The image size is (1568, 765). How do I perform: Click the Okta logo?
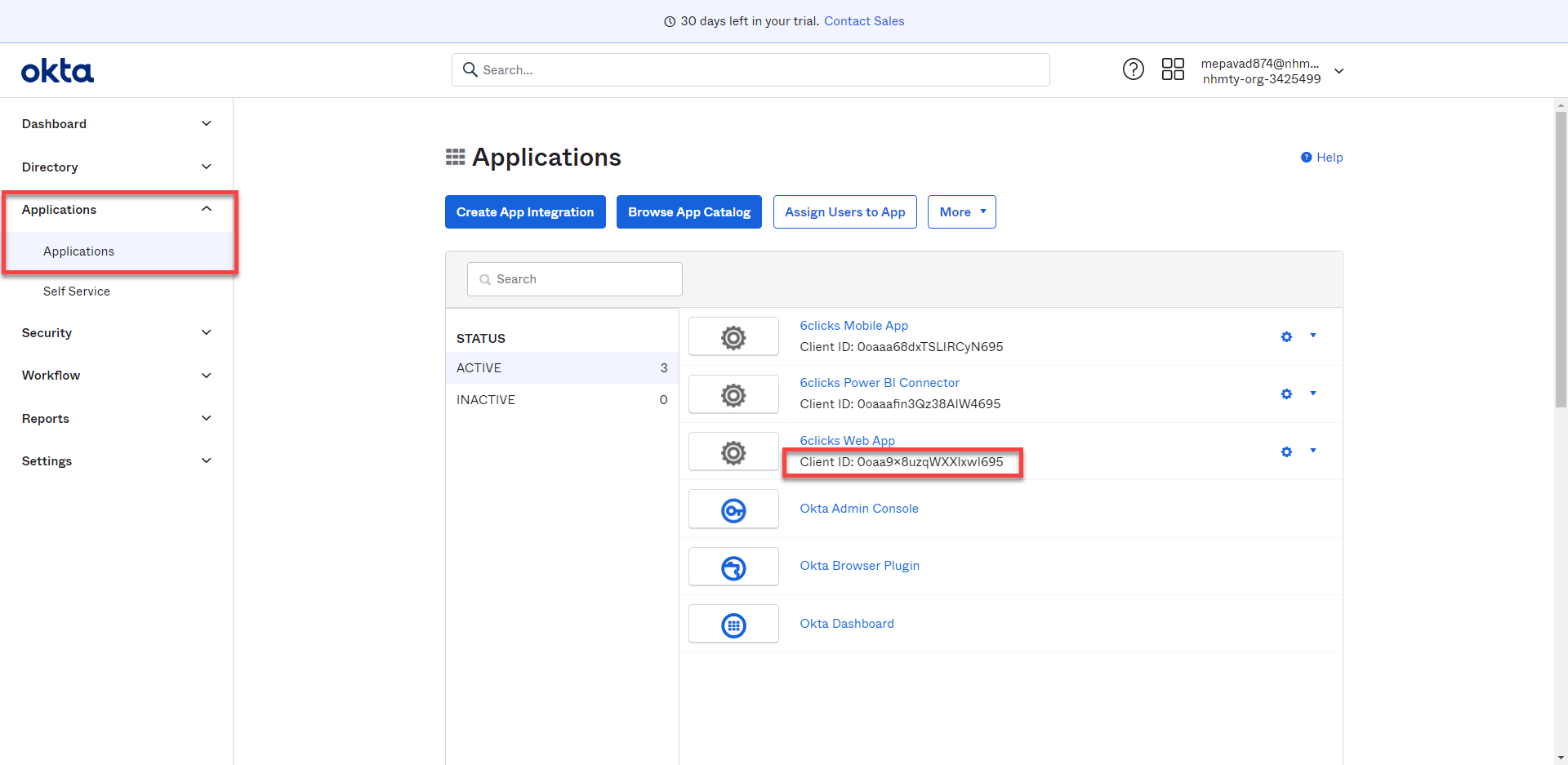(x=57, y=71)
